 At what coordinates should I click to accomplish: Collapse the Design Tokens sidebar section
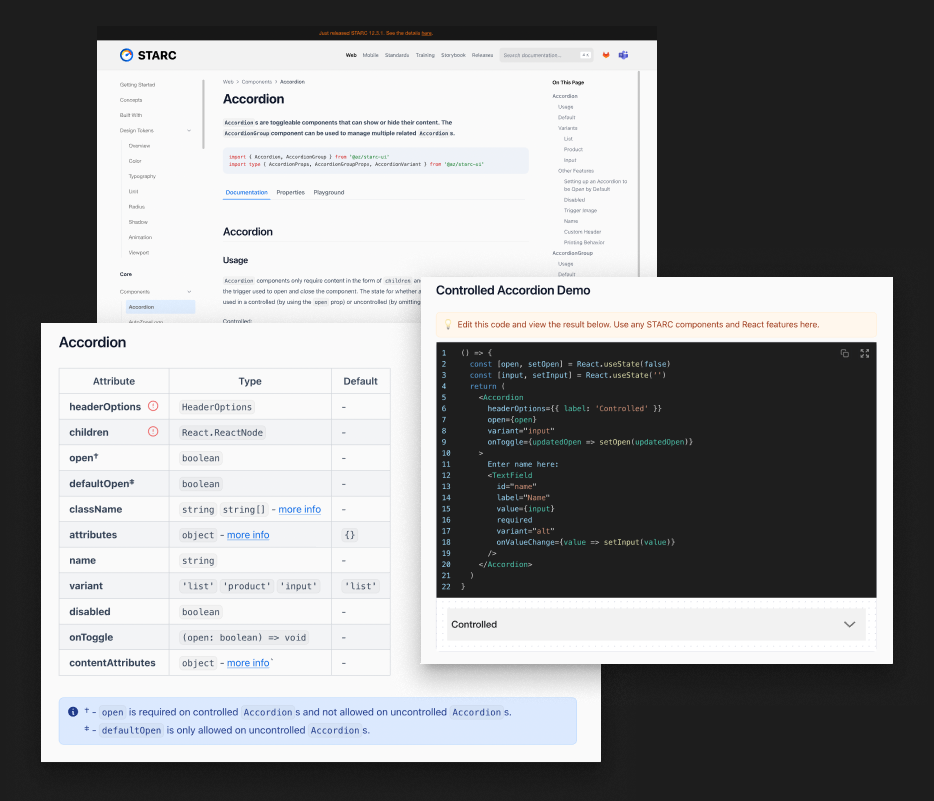[189, 130]
